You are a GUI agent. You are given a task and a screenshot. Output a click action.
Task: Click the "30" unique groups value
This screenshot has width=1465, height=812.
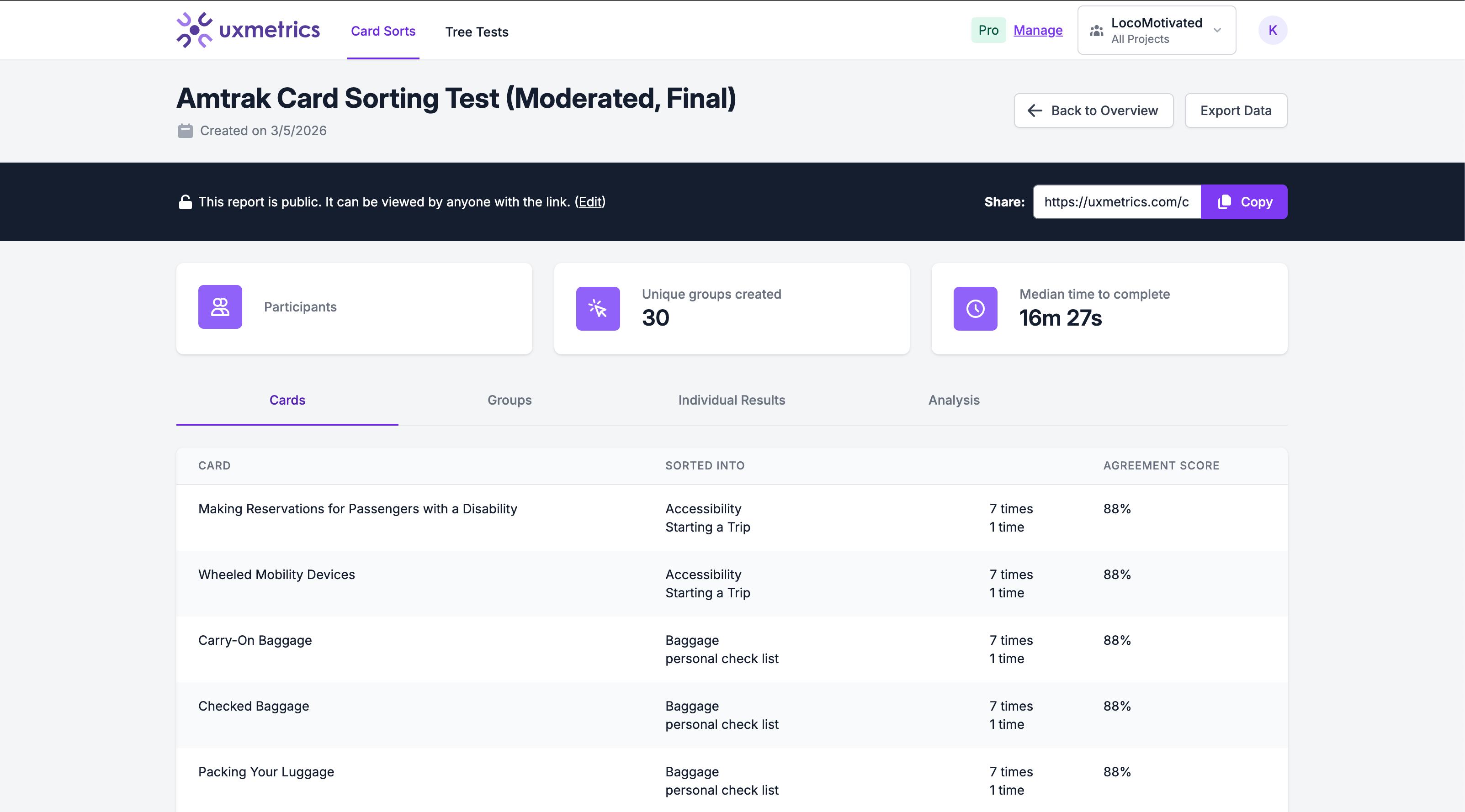(x=656, y=318)
